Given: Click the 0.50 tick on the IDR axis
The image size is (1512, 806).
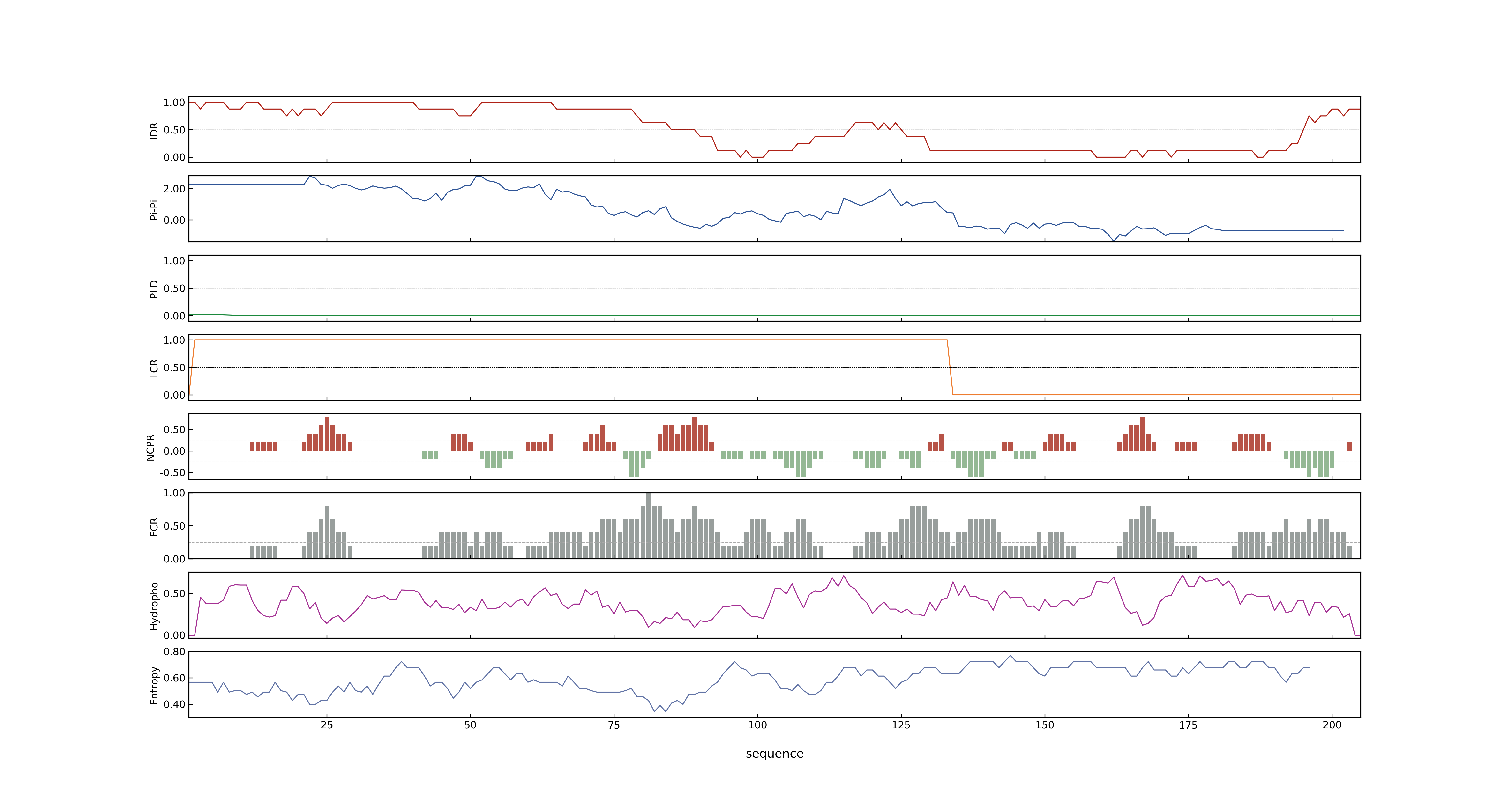Looking at the screenshot, I should coord(174,130).
